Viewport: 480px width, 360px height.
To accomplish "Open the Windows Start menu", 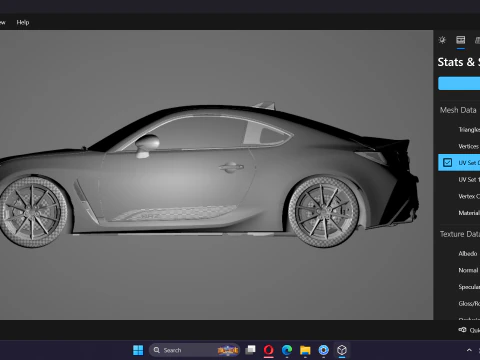I will [138, 350].
